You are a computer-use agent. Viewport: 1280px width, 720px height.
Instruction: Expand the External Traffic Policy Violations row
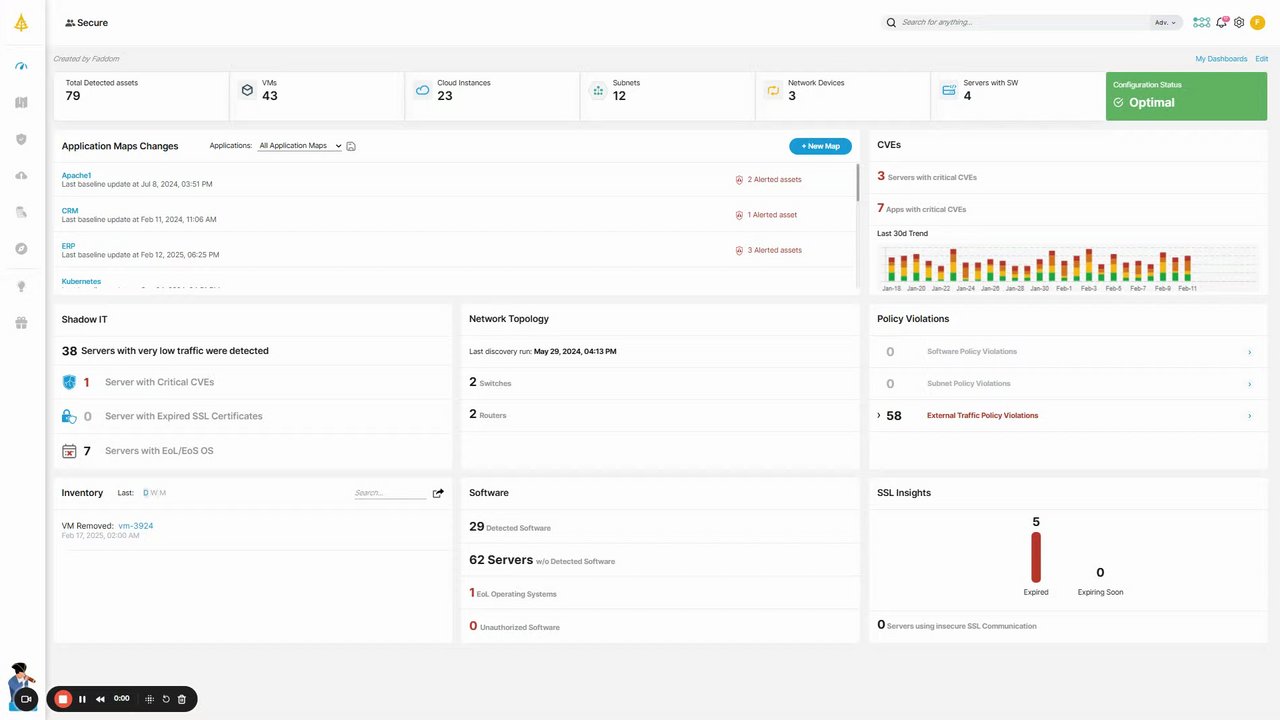pos(879,415)
